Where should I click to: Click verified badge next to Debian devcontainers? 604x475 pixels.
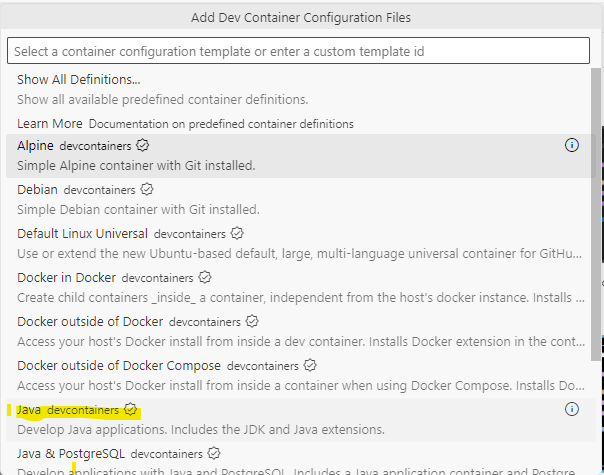pyautogui.click(x=147, y=190)
